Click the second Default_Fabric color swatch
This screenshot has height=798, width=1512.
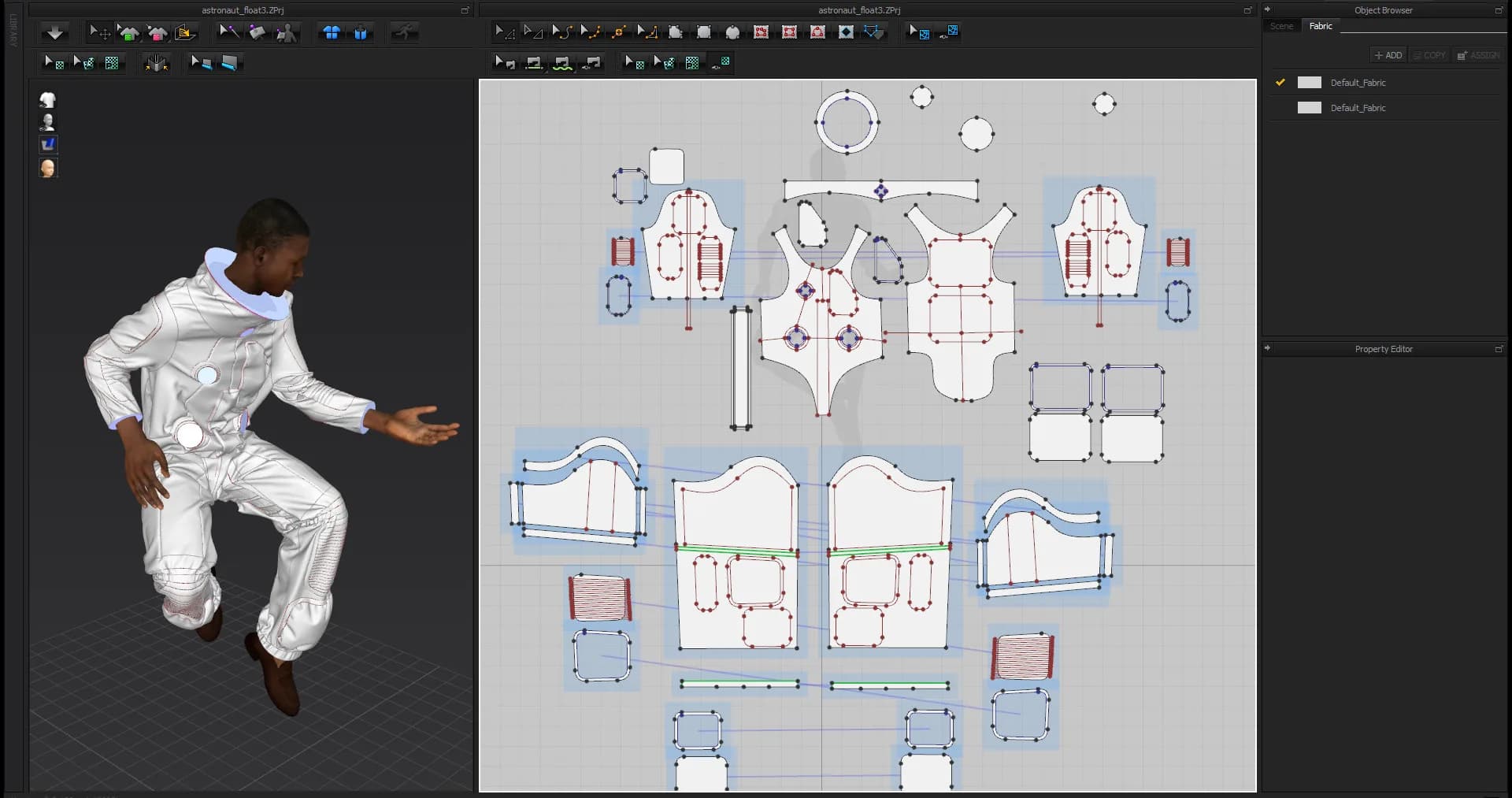click(x=1310, y=107)
